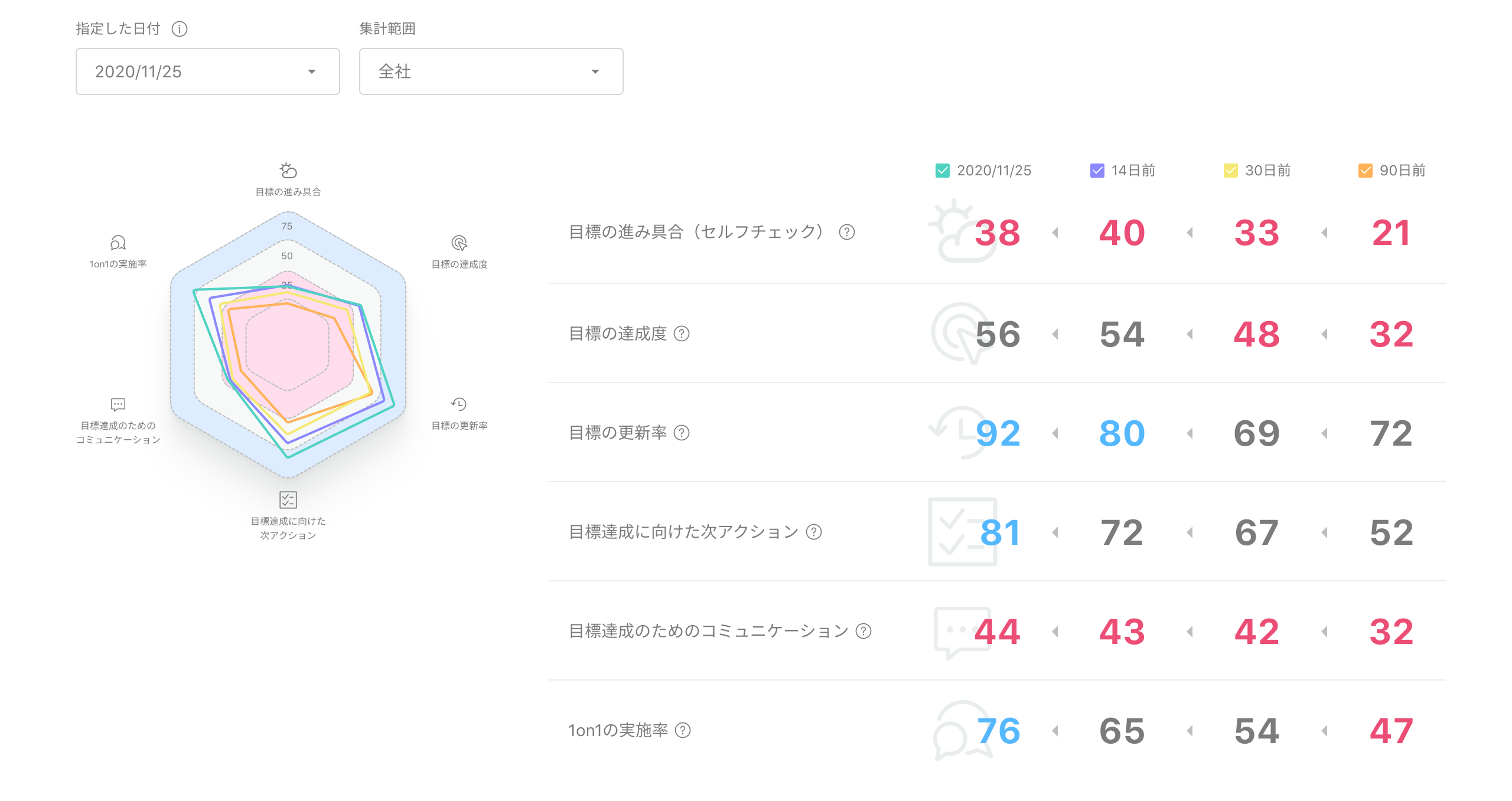
Task: Click help icon for 目標達成に向けた次アクション
Action: coord(814,532)
